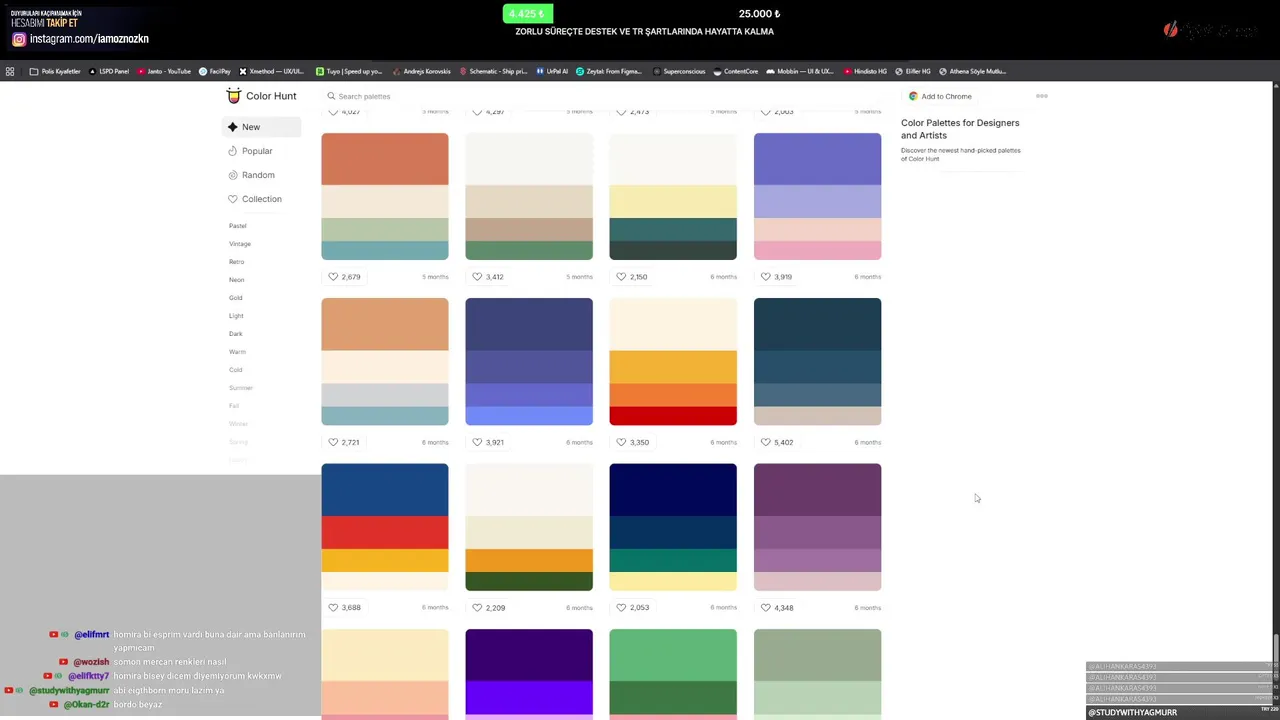The width and height of the screenshot is (1280, 720).
Task: Open the Tuyo bookmark
Action: 349,71
